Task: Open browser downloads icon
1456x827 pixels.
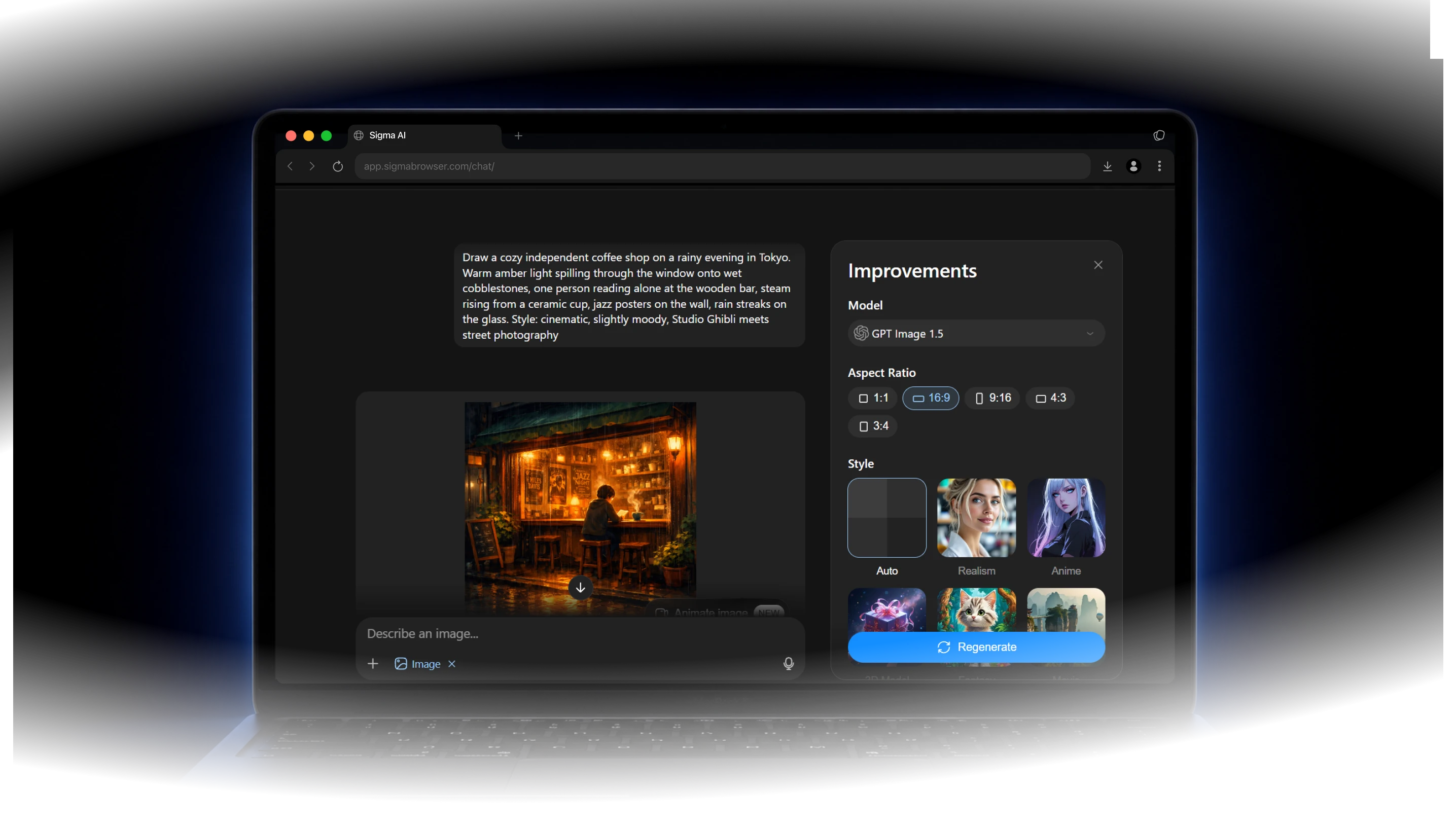Action: pyautogui.click(x=1107, y=166)
